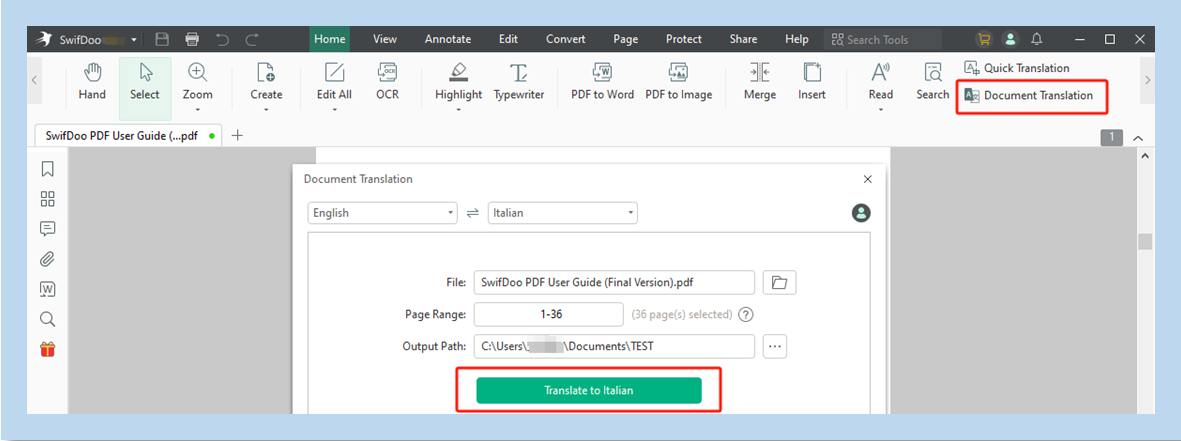
Task: Click the Insert page tool
Action: click(812, 82)
